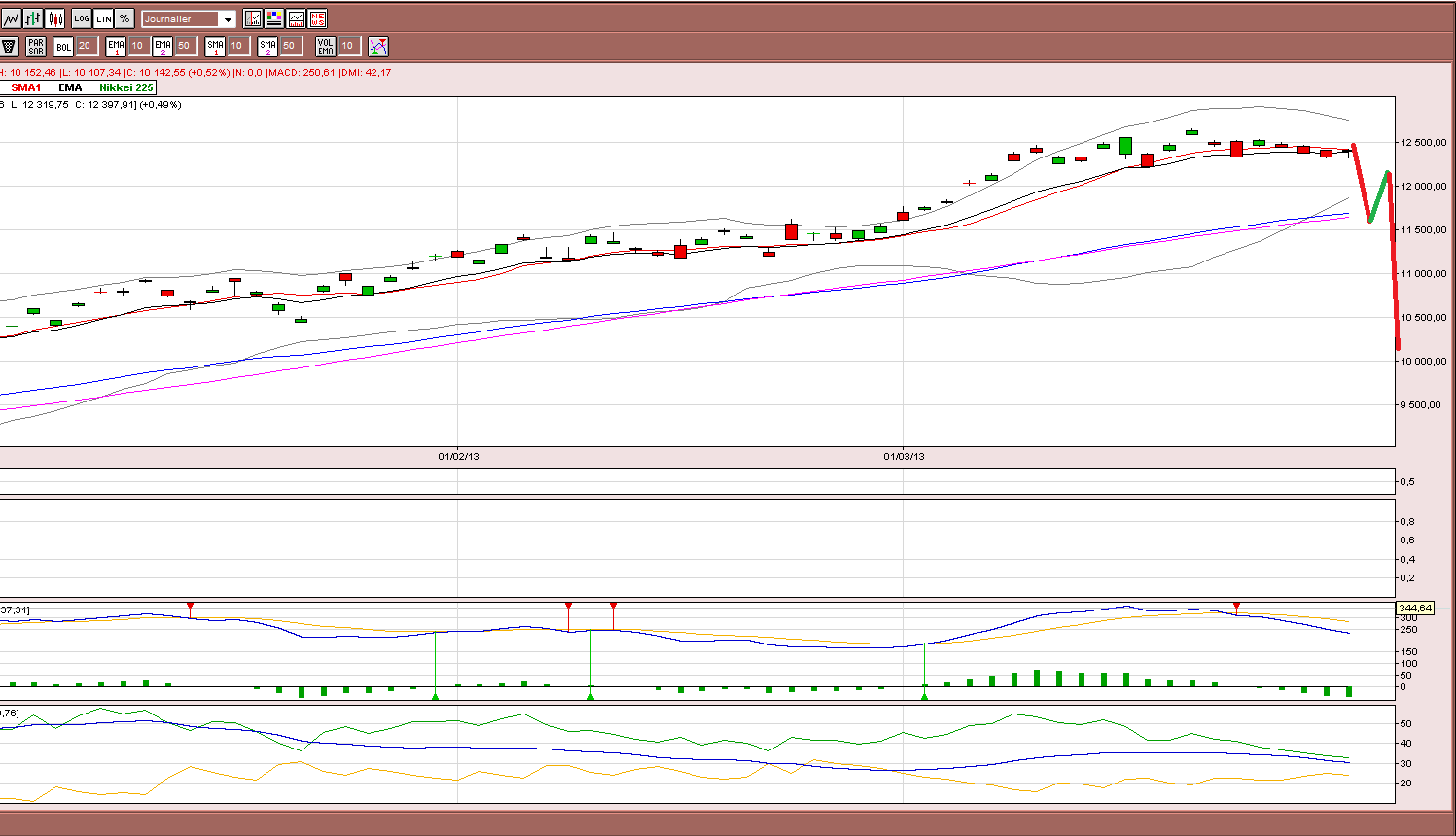Click the chart cursor crosshair icon

(x=253, y=18)
